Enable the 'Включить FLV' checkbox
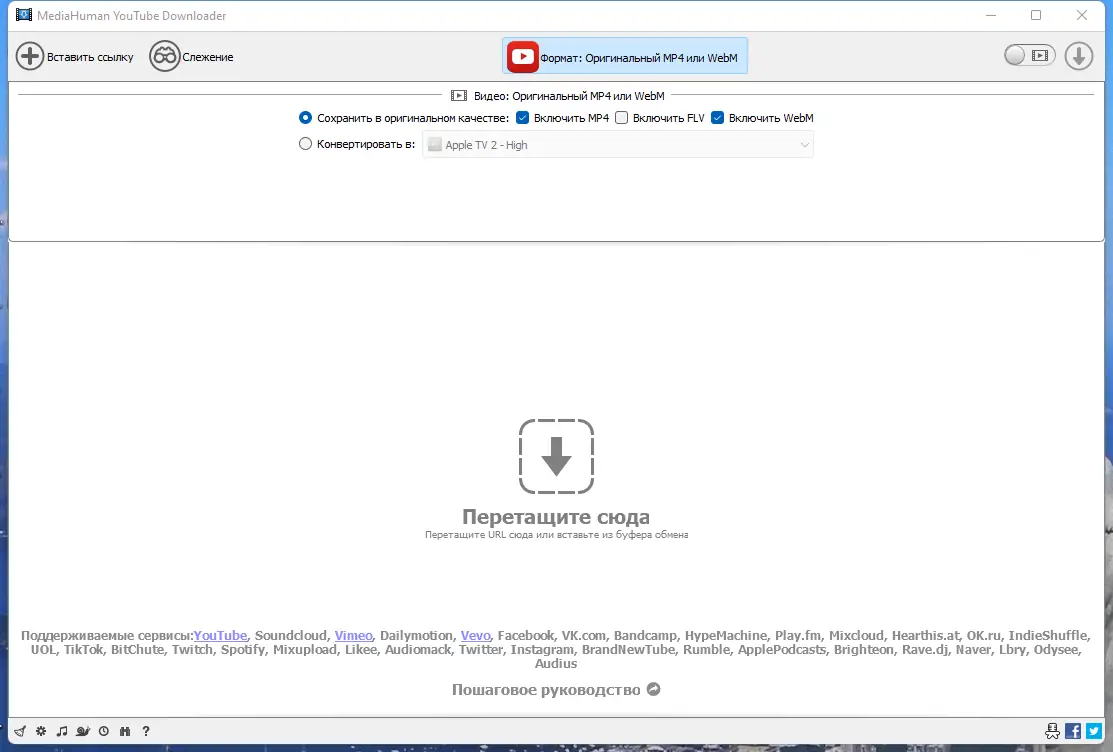Screen dimensions: 1113x752 tap(622, 117)
